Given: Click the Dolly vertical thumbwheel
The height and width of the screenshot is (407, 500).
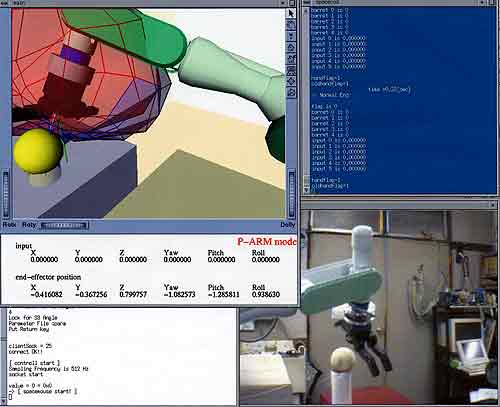Looking at the screenshot, I should coord(292,194).
